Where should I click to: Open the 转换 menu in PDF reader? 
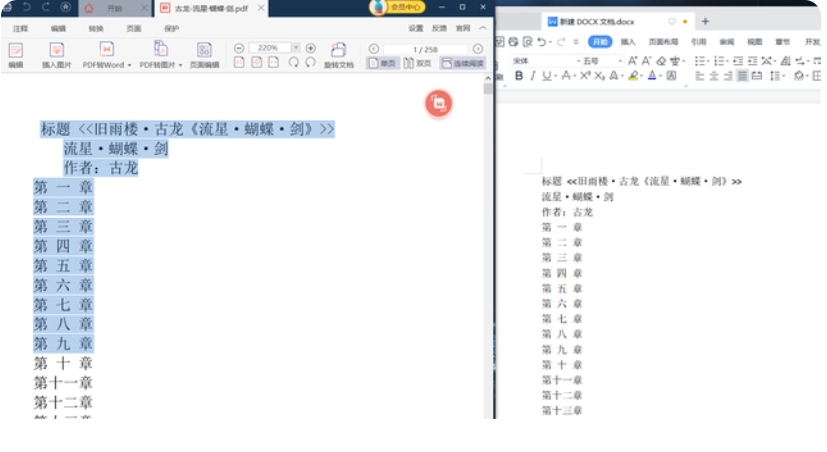click(x=95, y=29)
